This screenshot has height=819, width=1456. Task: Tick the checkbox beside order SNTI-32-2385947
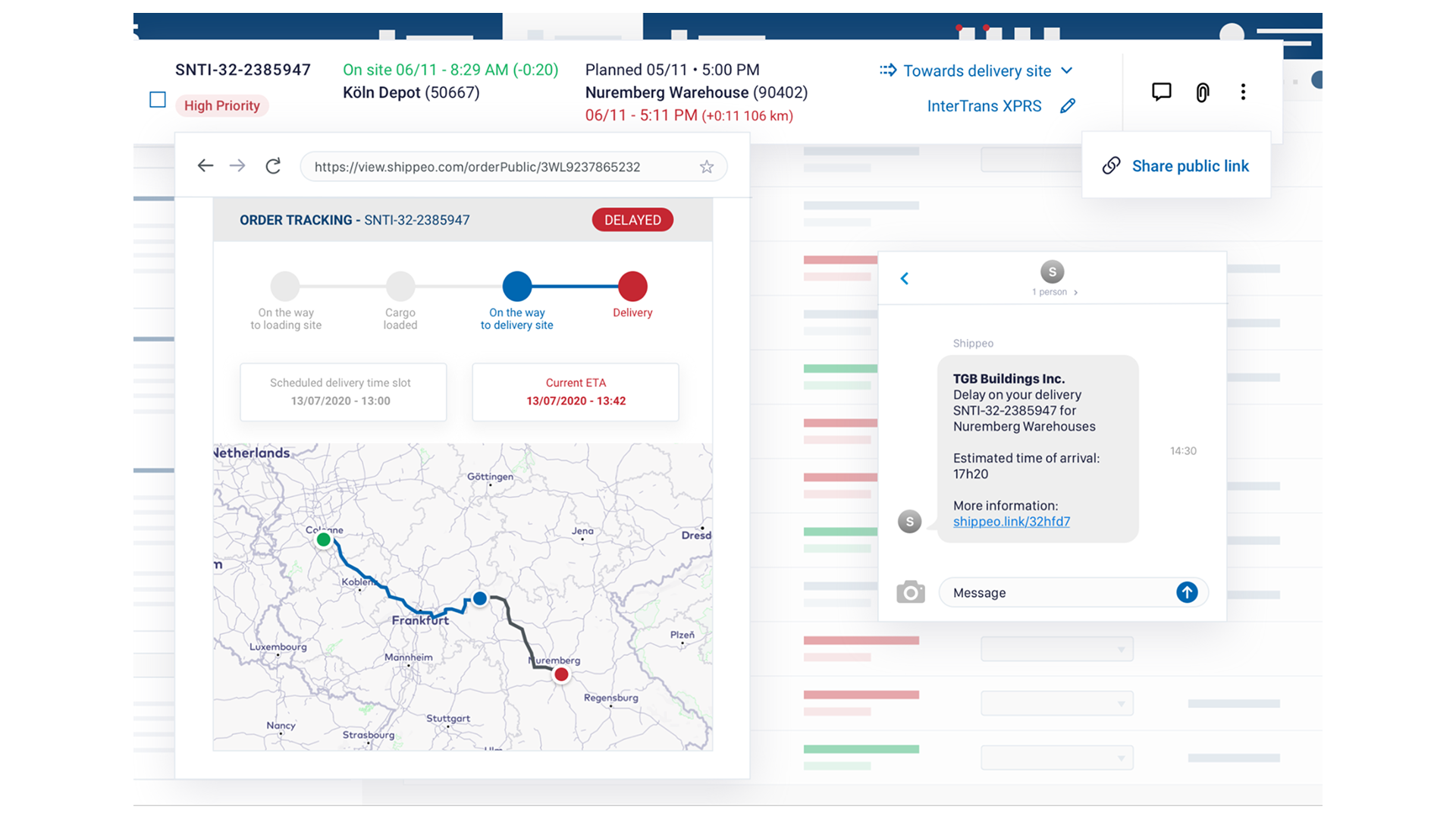pos(158,99)
